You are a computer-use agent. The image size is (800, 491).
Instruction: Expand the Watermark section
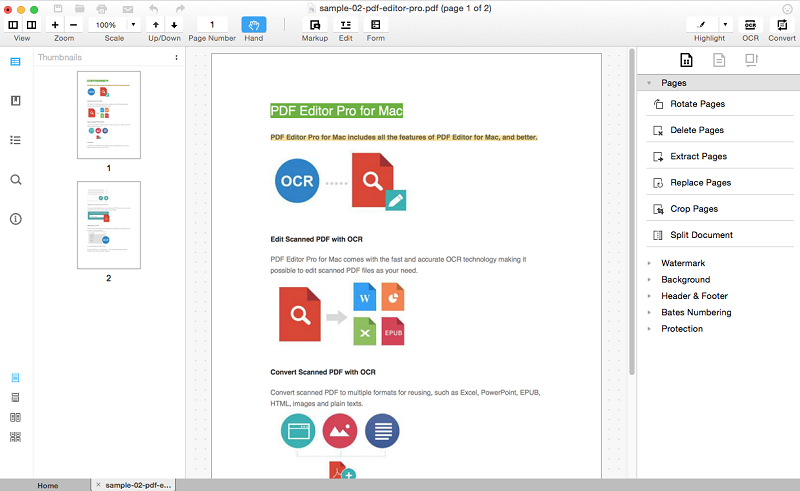(649, 263)
